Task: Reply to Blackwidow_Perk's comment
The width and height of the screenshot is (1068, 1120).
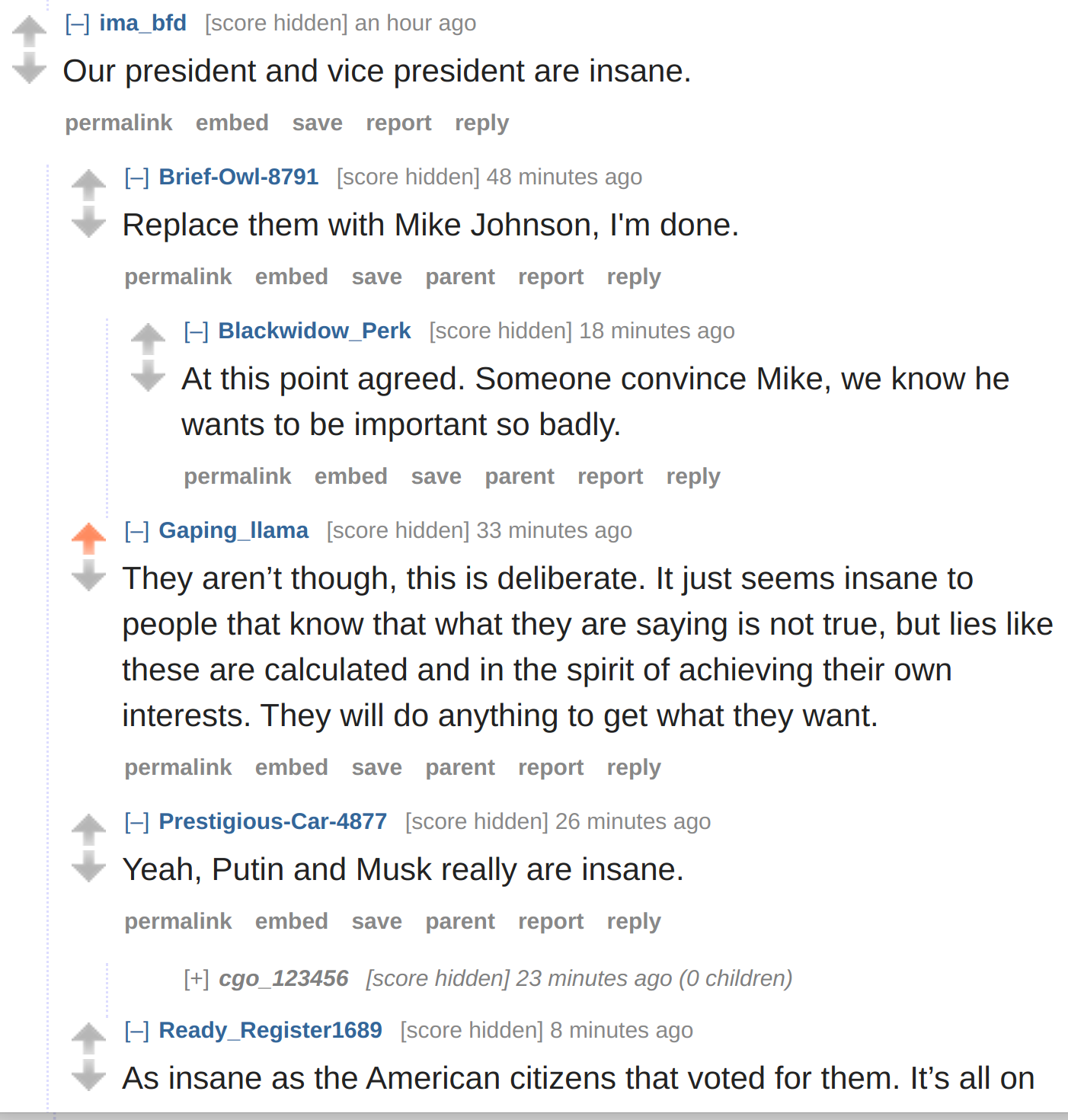Action: coord(693,477)
